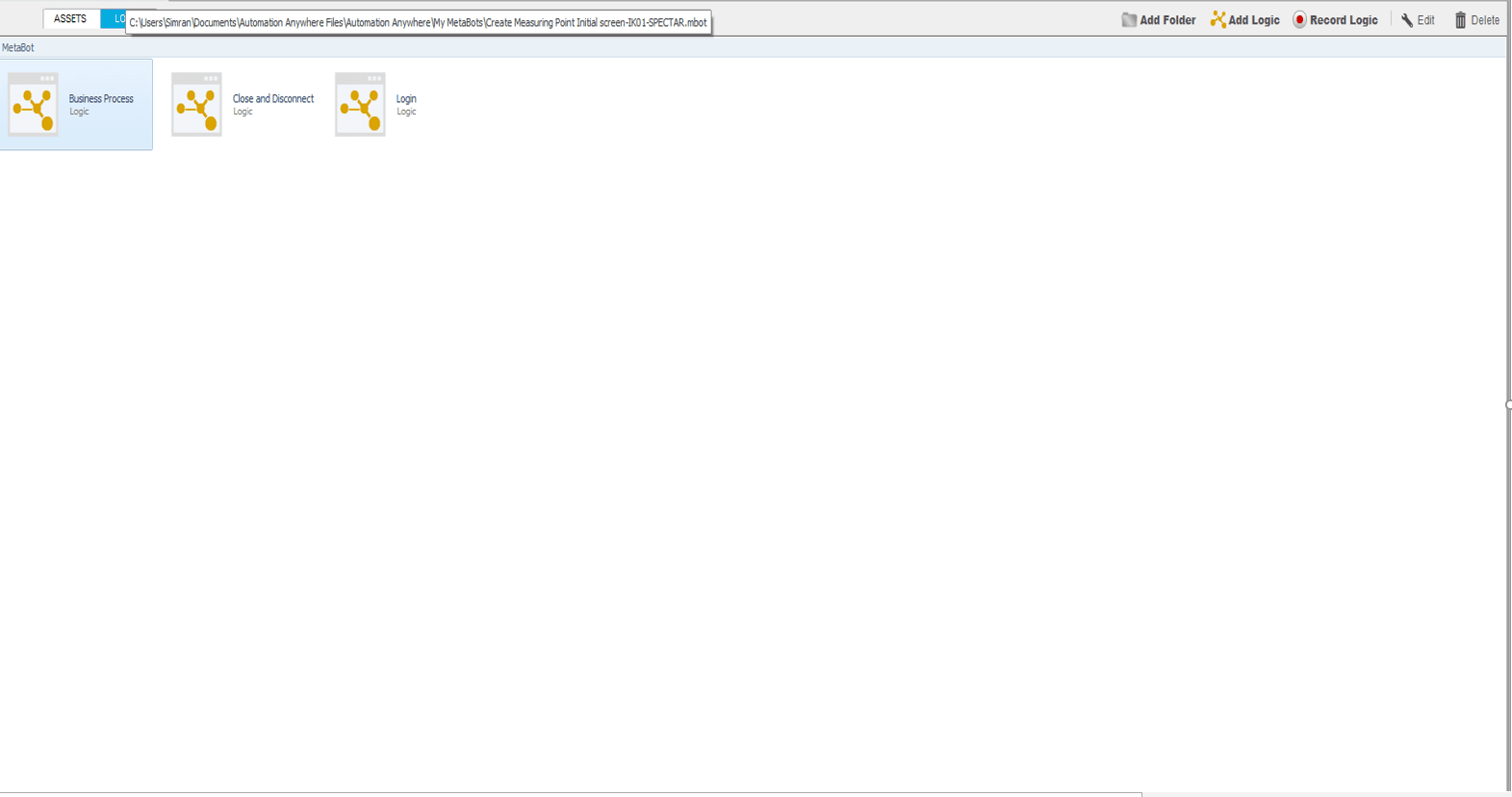
Task: Switch to the ASSETS tab
Action: click(x=71, y=19)
